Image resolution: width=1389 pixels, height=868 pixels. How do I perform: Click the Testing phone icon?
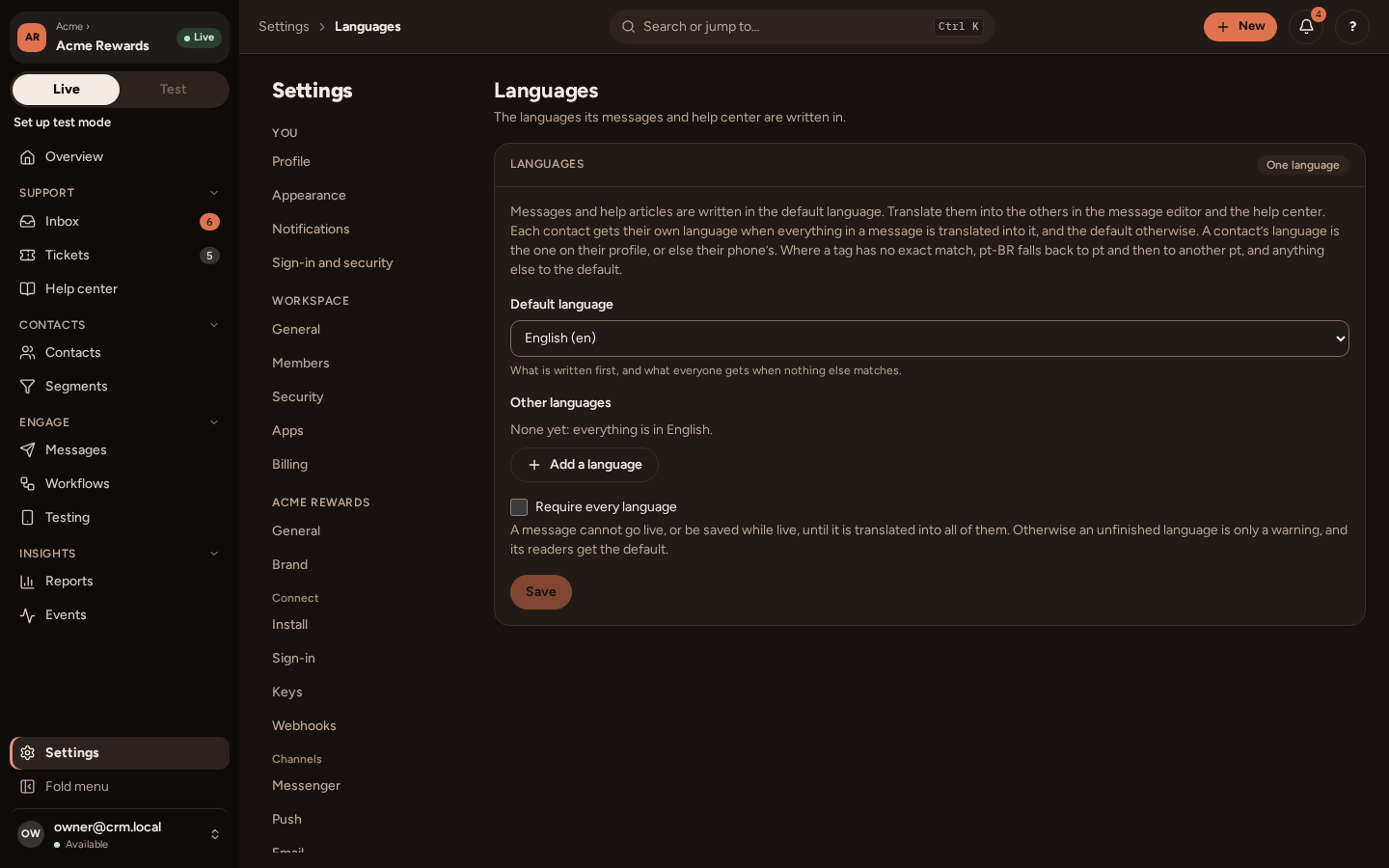tap(28, 518)
